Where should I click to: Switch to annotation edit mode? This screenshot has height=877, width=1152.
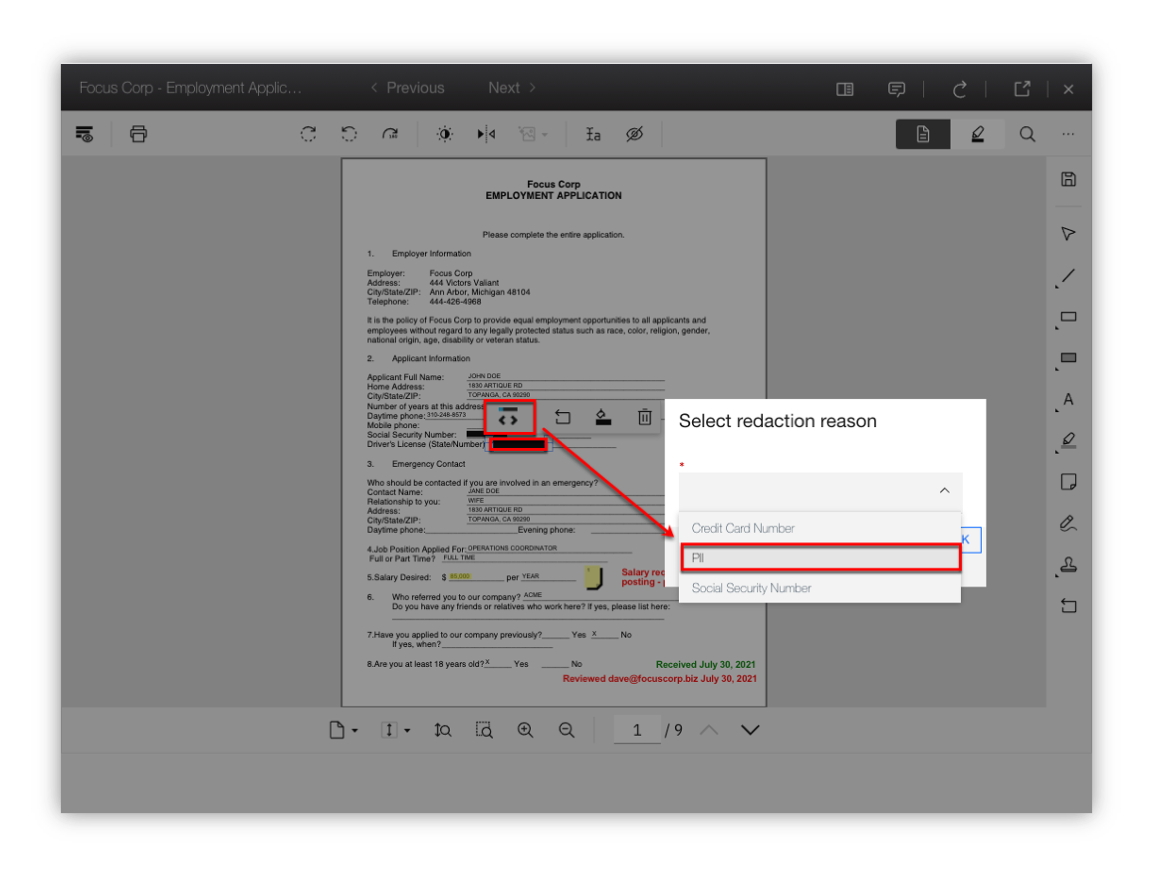977,134
